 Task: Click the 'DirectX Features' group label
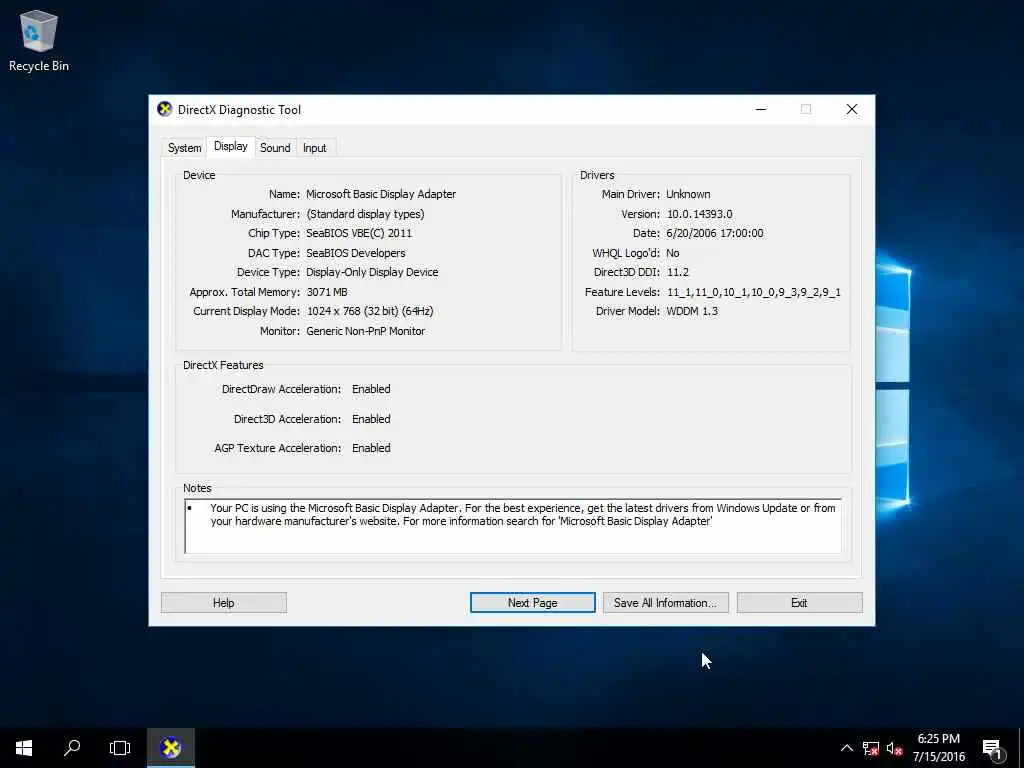click(x=223, y=365)
